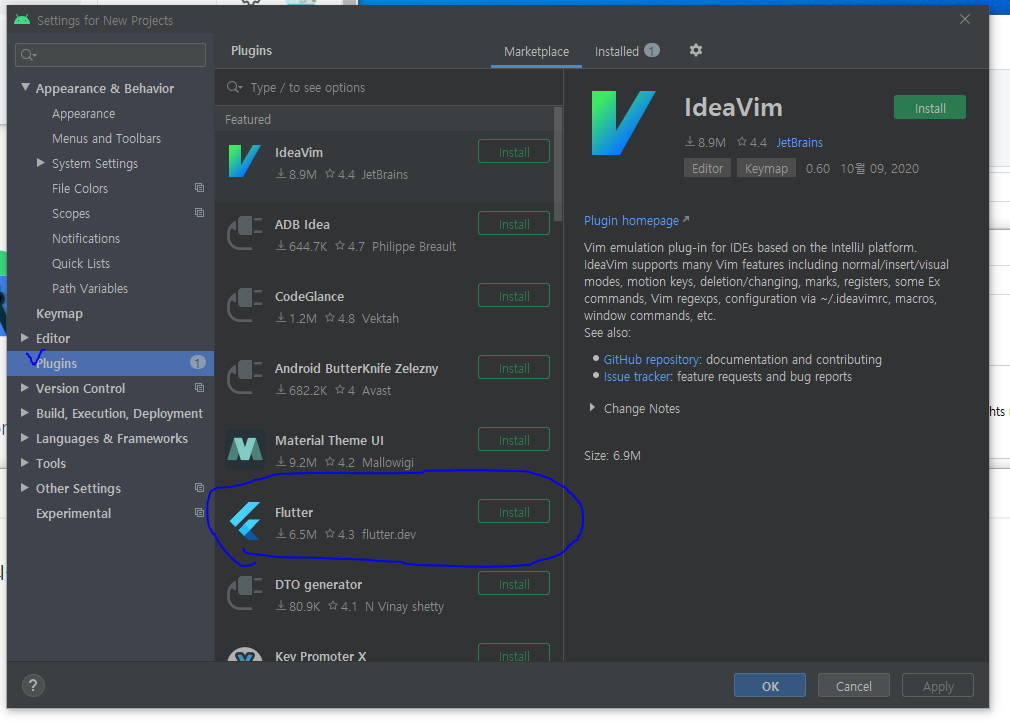The image size is (1010, 724).
Task: Click the Experimental project-level icon
Action: click(x=200, y=513)
